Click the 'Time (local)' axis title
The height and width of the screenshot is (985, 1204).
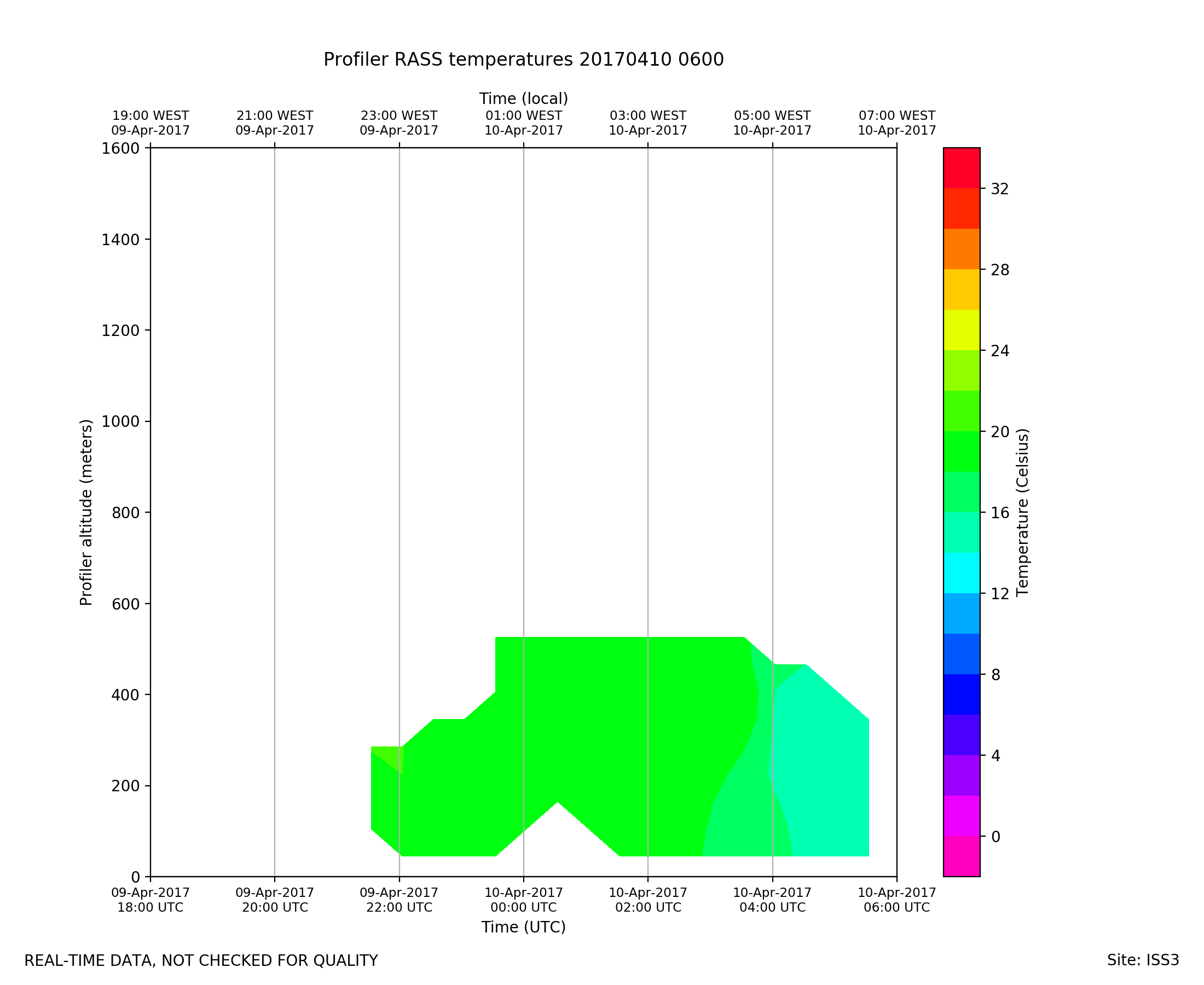pos(523,99)
